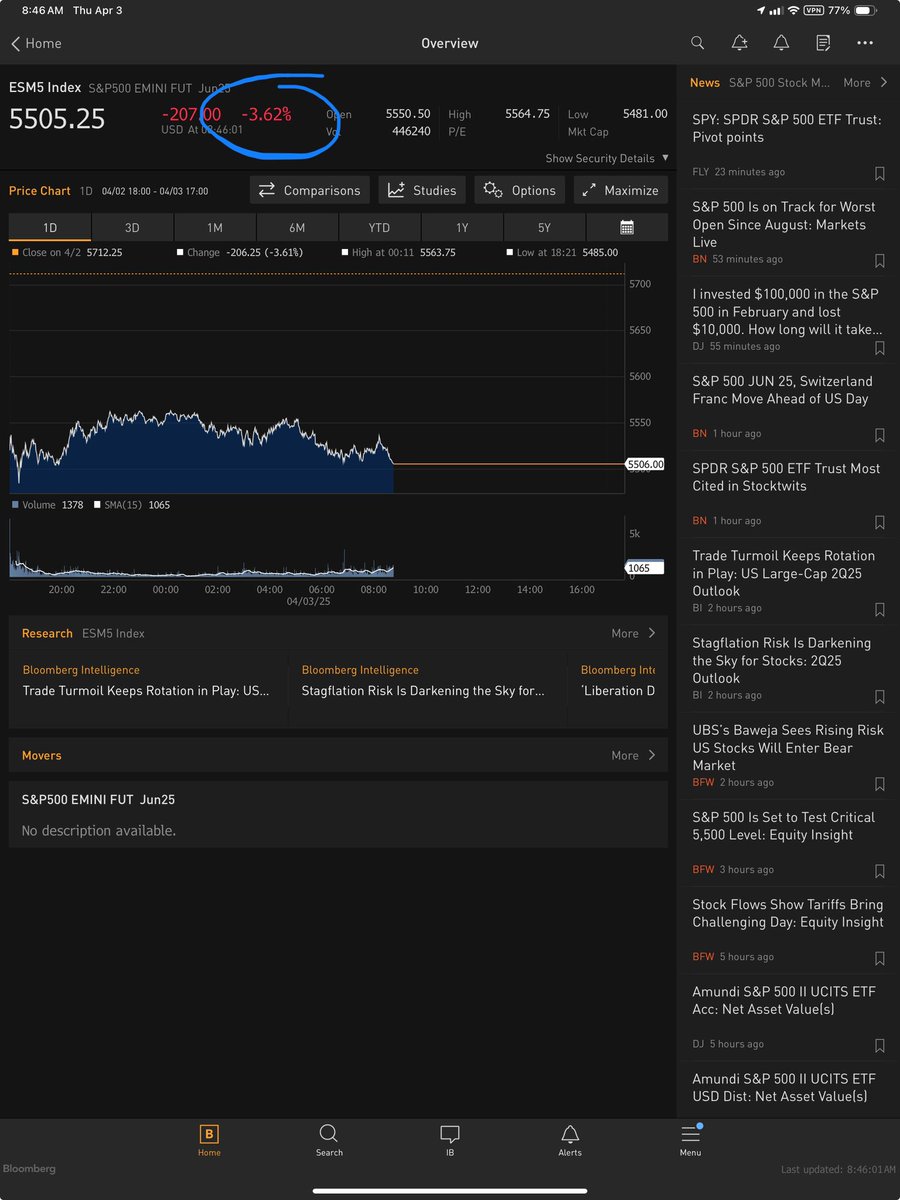Expand News panel via More

(866, 83)
